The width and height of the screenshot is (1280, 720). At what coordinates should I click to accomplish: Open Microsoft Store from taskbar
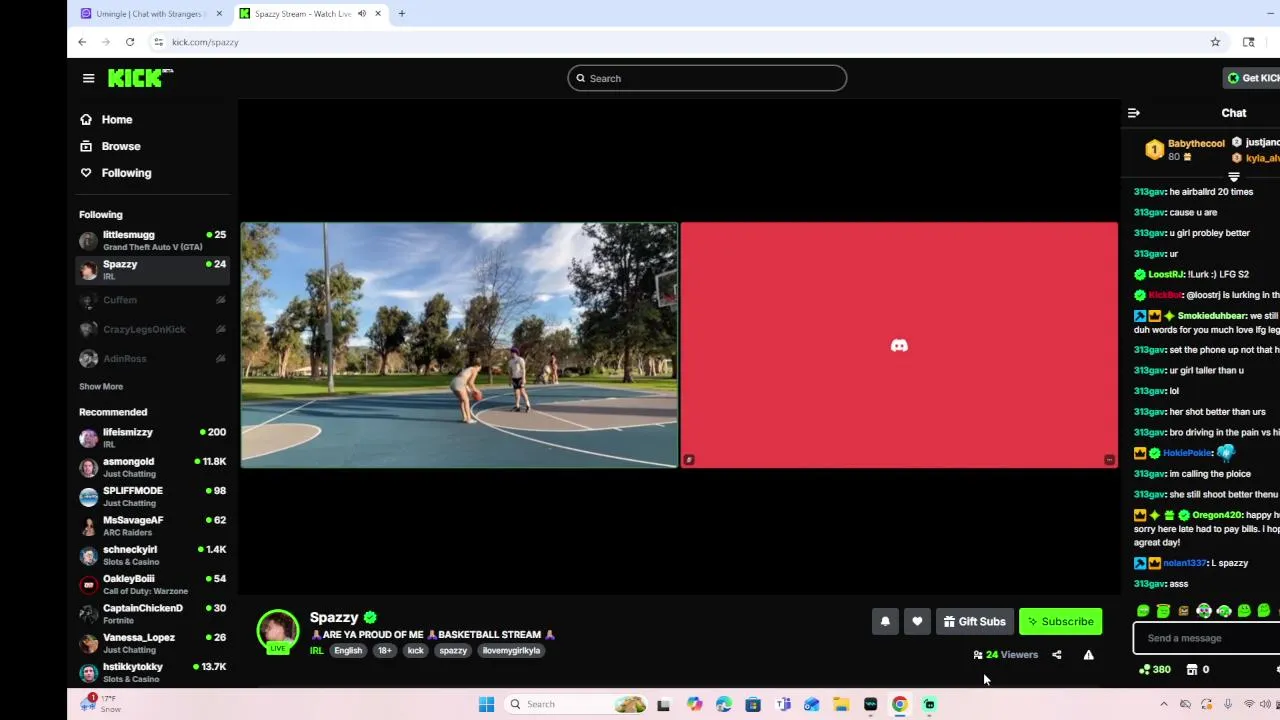click(x=753, y=704)
